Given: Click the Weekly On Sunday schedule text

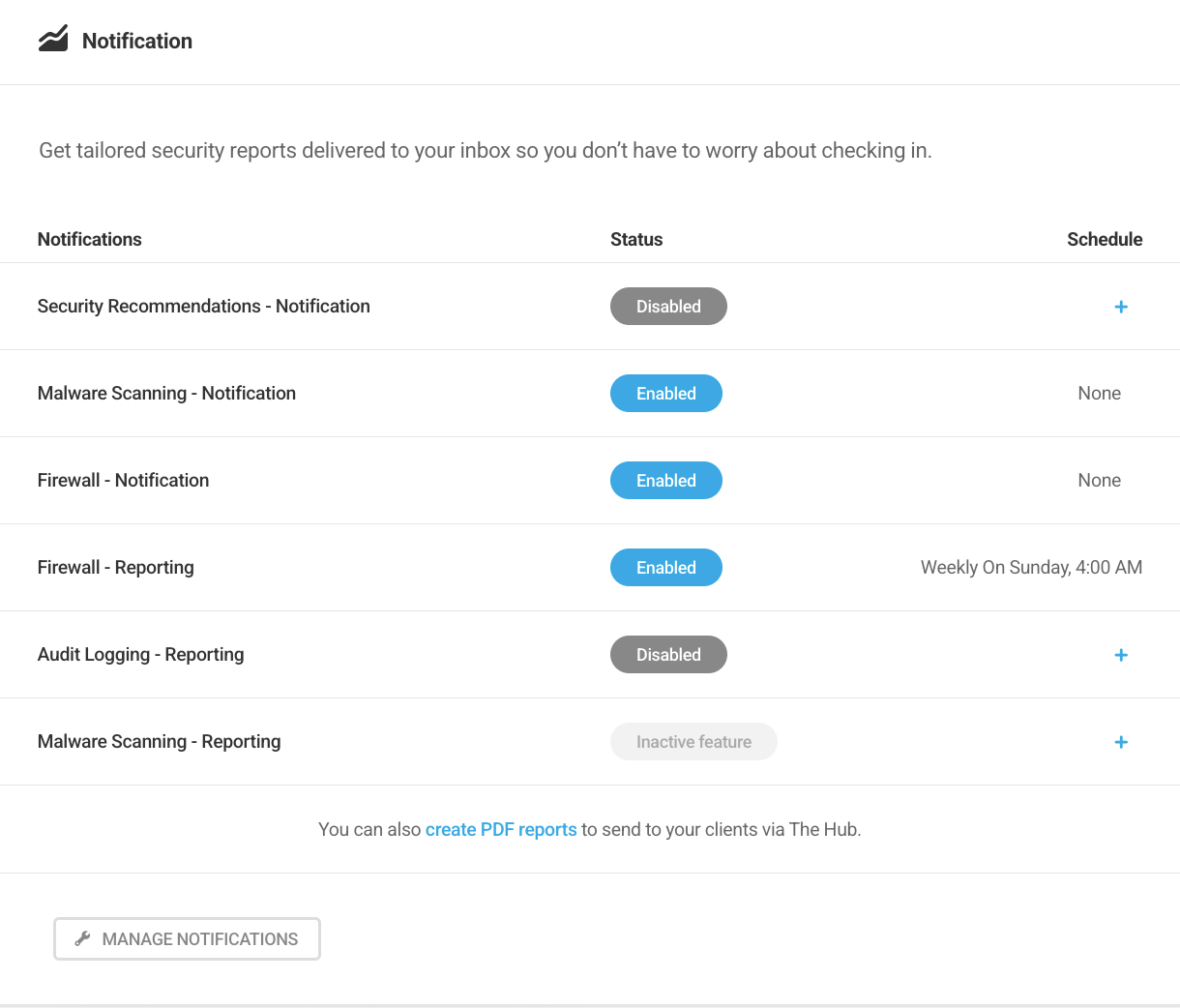Looking at the screenshot, I should click(1031, 567).
